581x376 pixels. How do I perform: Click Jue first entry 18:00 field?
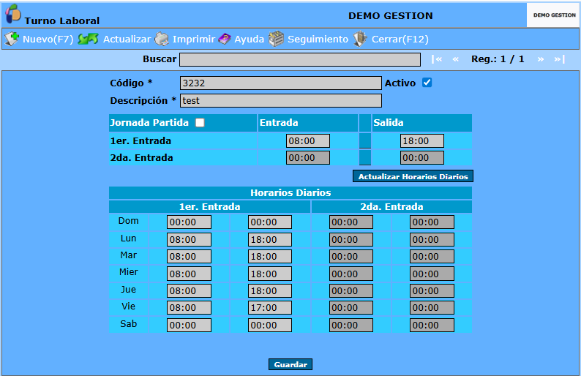[x=270, y=291]
